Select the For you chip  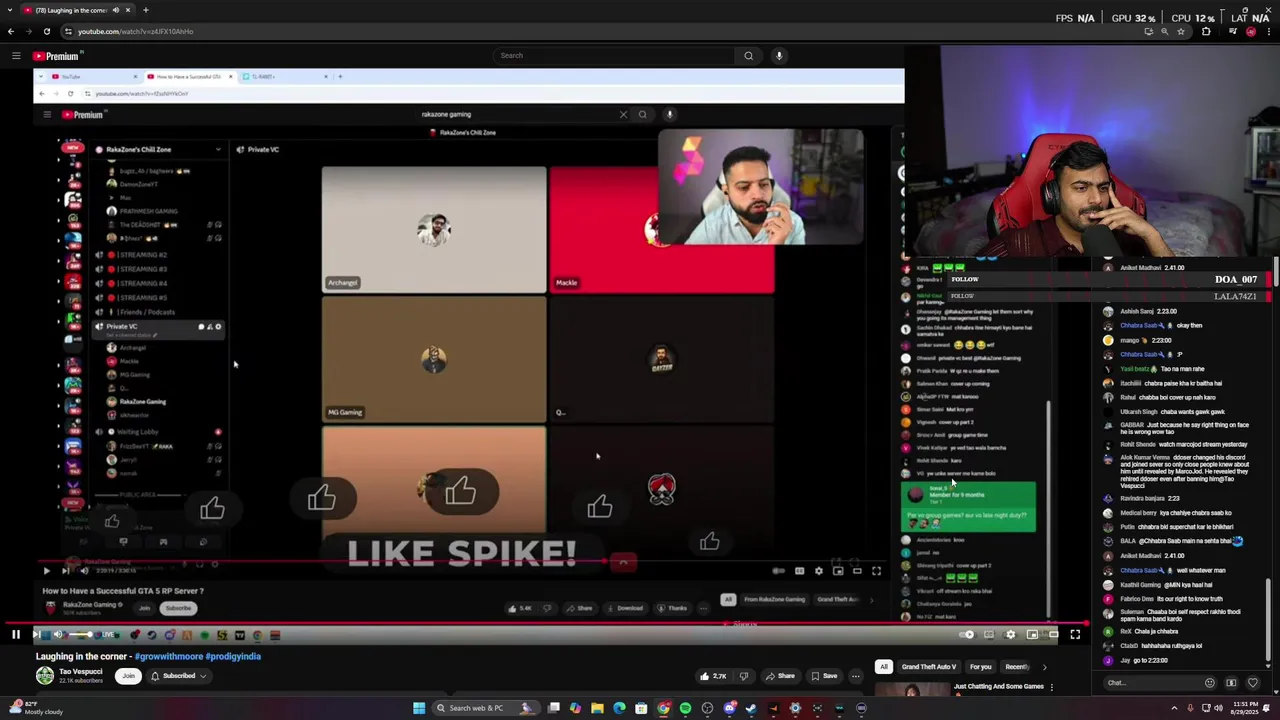click(980, 667)
